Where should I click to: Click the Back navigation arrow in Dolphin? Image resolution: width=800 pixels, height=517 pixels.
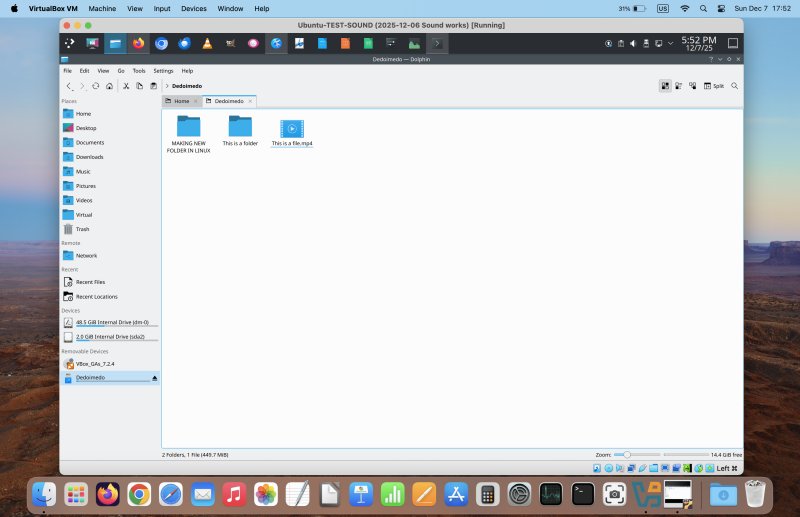(x=69, y=86)
